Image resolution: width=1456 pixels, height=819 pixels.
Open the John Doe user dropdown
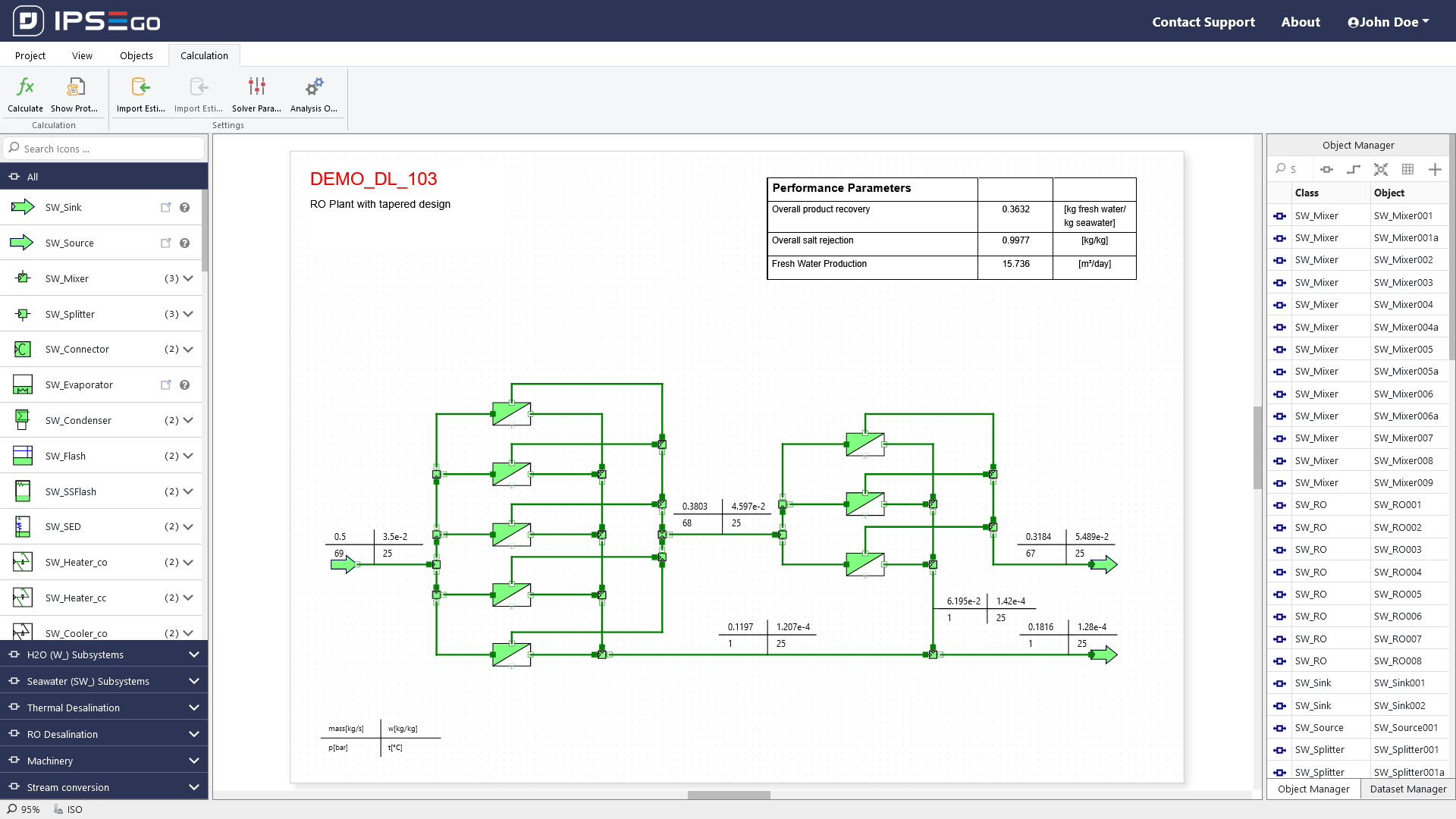1388,22
